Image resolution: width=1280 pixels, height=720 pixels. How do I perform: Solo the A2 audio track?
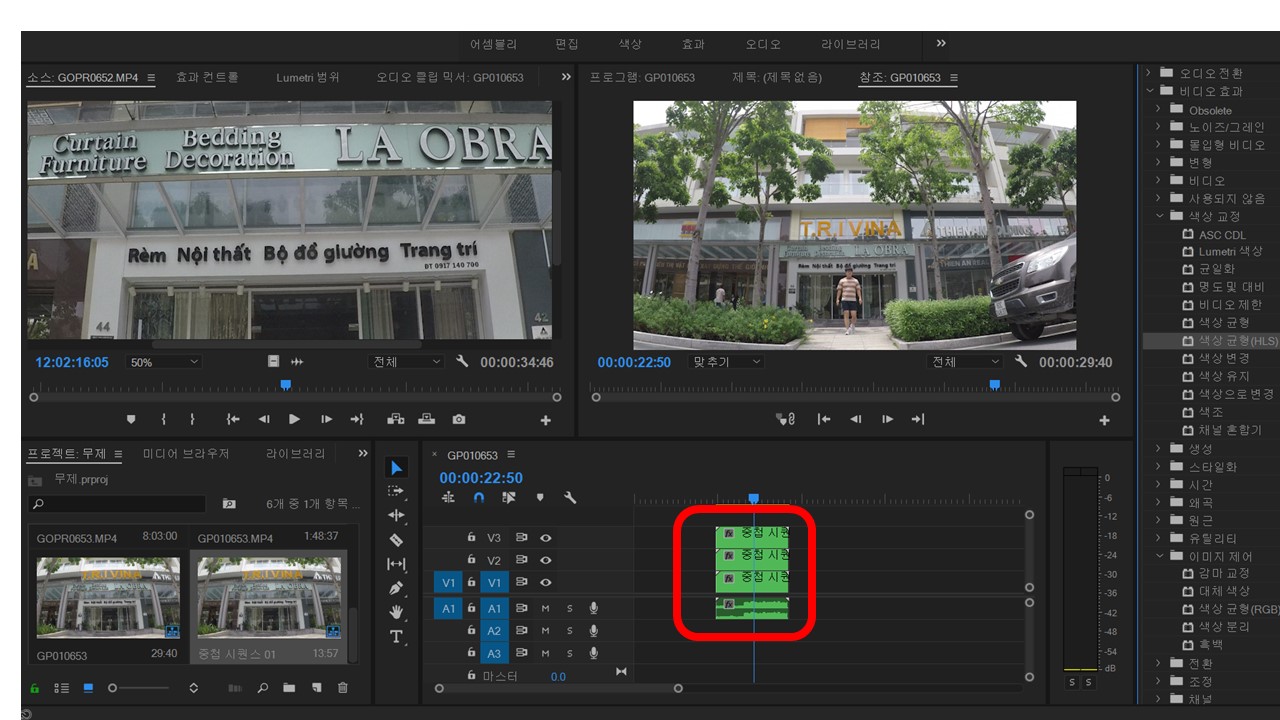(570, 631)
